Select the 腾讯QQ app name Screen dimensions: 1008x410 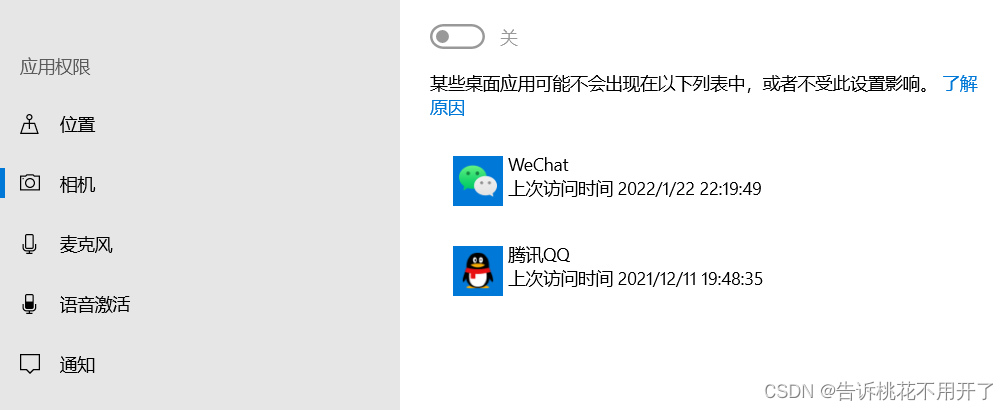(x=539, y=255)
